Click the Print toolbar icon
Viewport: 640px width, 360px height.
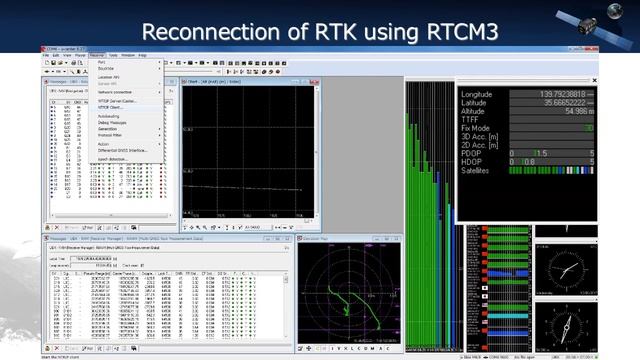[x=73, y=63]
